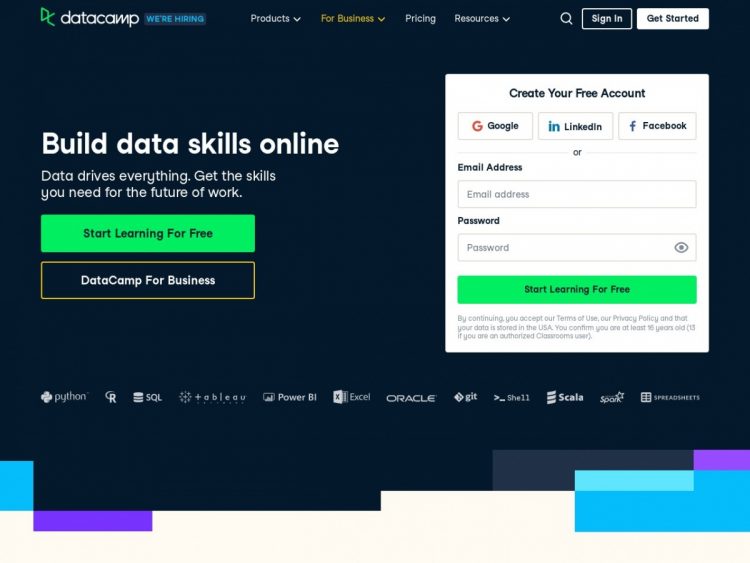Click the Email address field
The width and height of the screenshot is (750, 563).
point(576,194)
